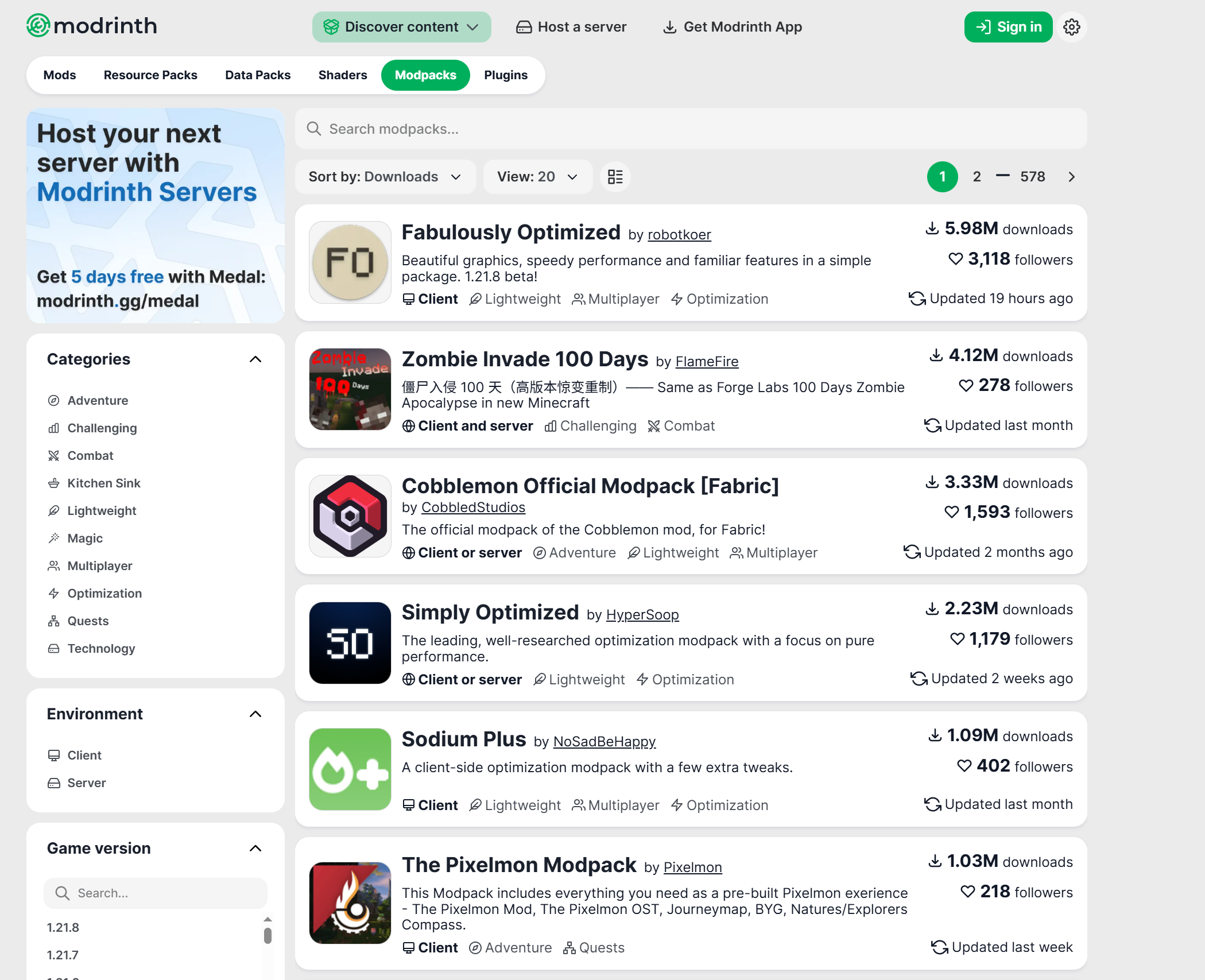1205x980 pixels.
Task: Go to page 2 of results
Action: tap(977, 177)
